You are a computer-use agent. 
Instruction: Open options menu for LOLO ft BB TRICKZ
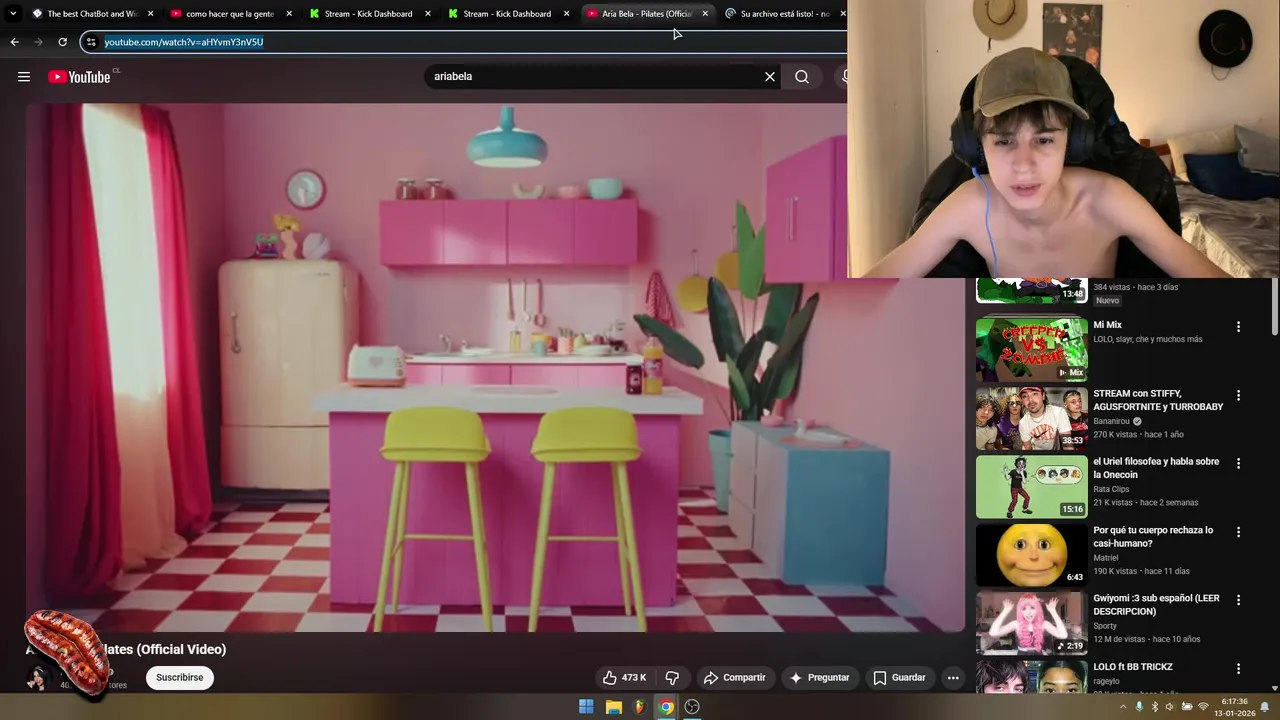pos(1238,668)
